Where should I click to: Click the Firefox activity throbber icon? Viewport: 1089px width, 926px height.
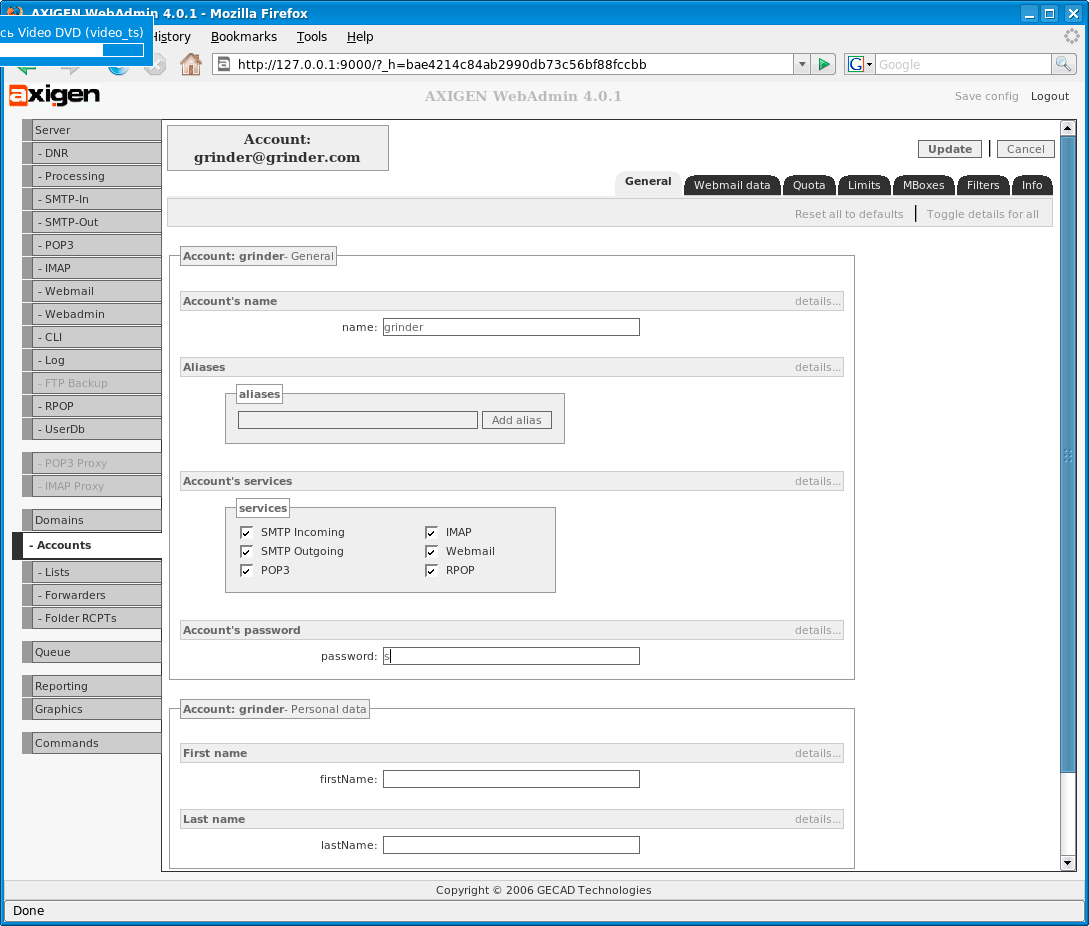pos(1072,36)
